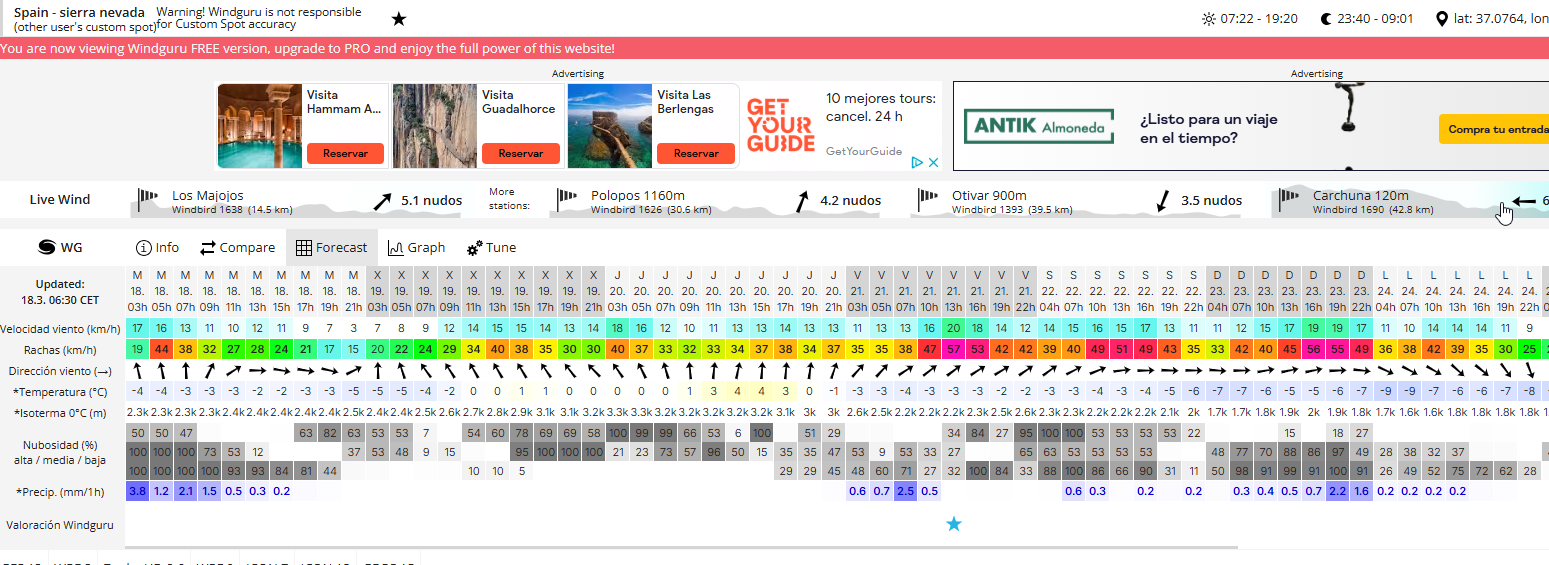Image resolution: width=1549 pixels, height=565 pixels.
Task: Click the AdChoices icon on GetYourGuide ad
Action: click(x=915, y=162)
